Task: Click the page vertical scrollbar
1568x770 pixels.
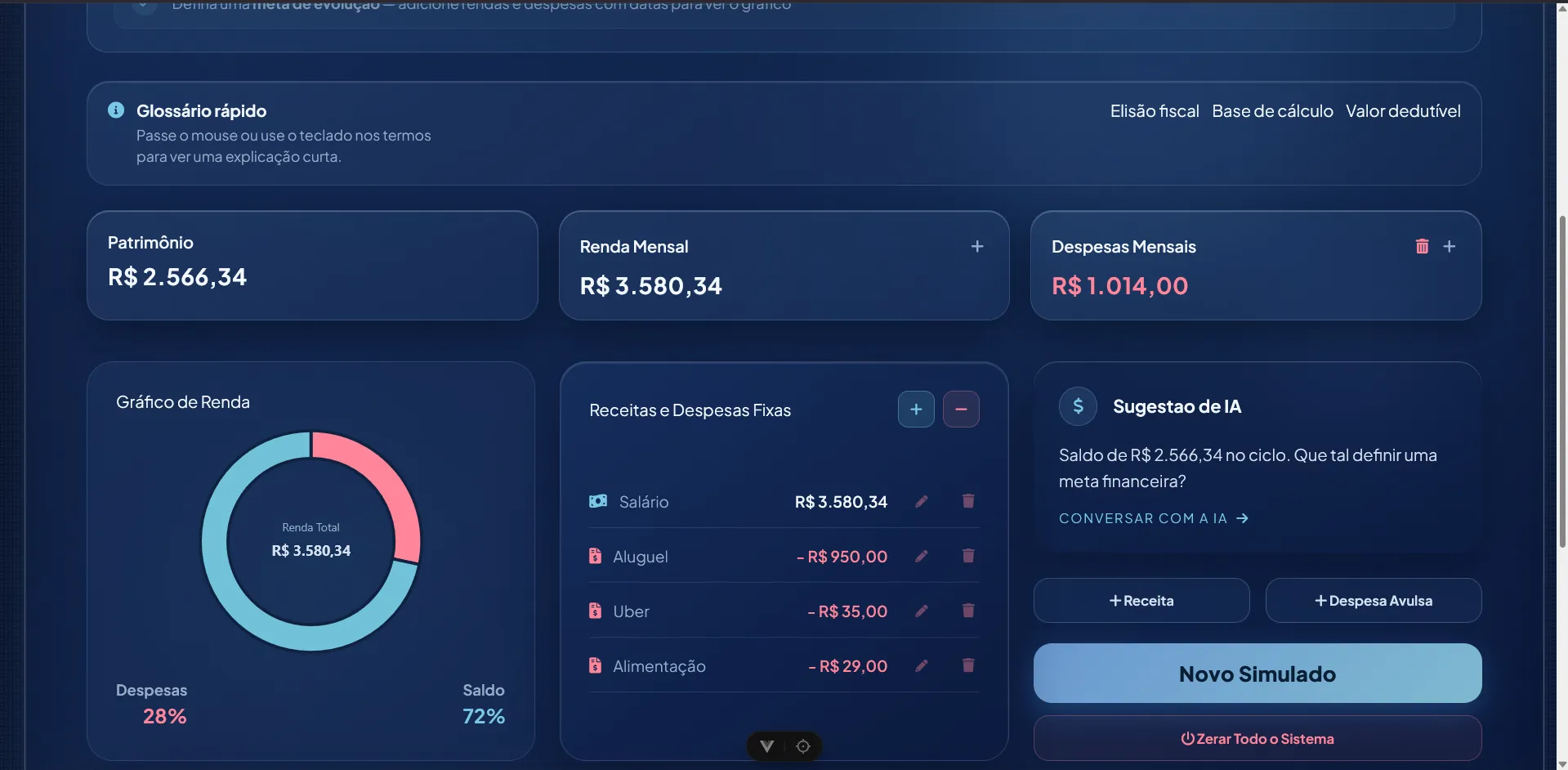Action: [x=1561, y=381]
